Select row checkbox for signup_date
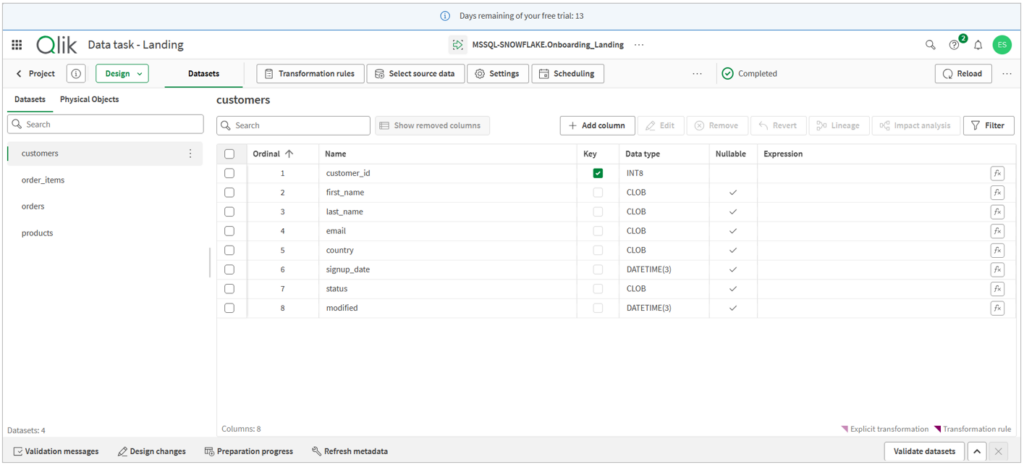 pos(229,270)
